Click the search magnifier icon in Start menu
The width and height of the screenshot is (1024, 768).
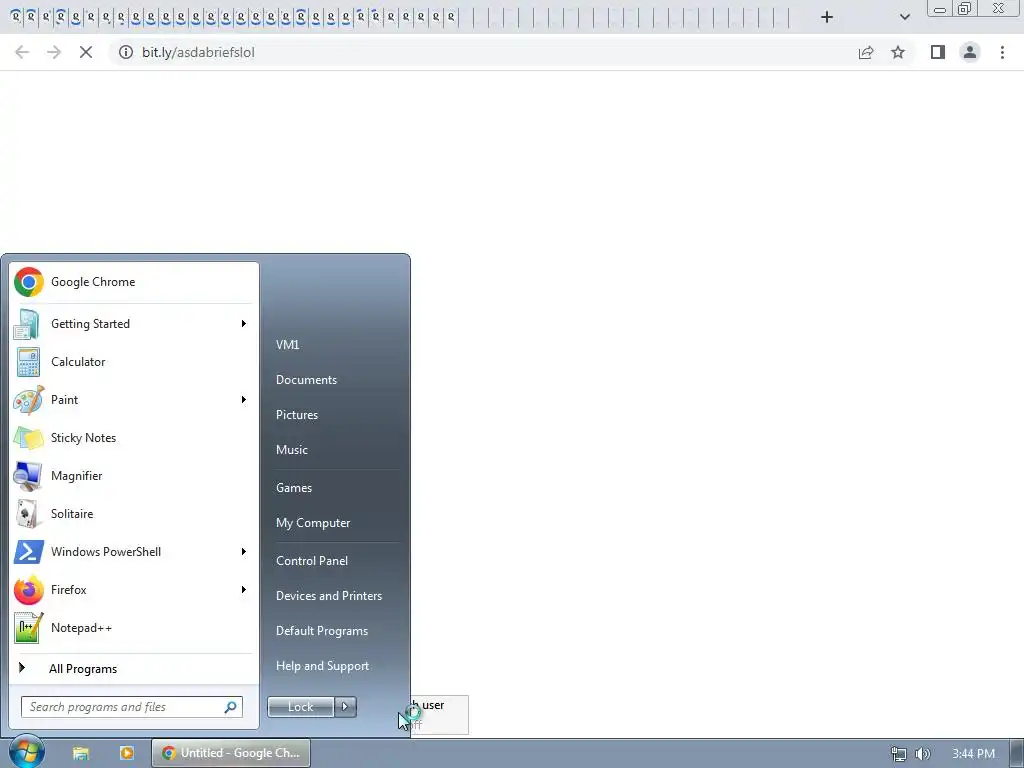click(x=231, y=707)
